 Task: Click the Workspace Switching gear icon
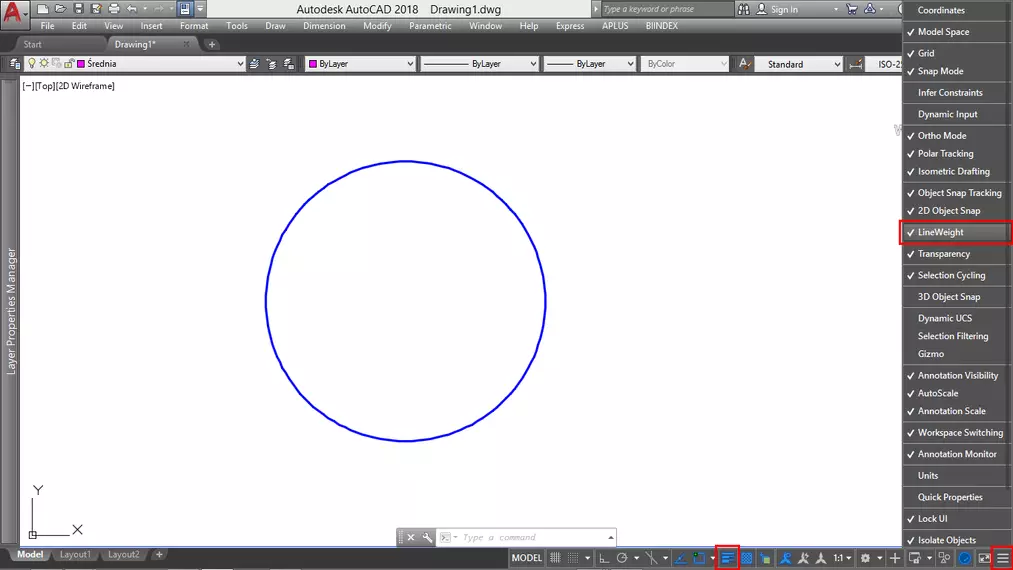coord(865,558)
